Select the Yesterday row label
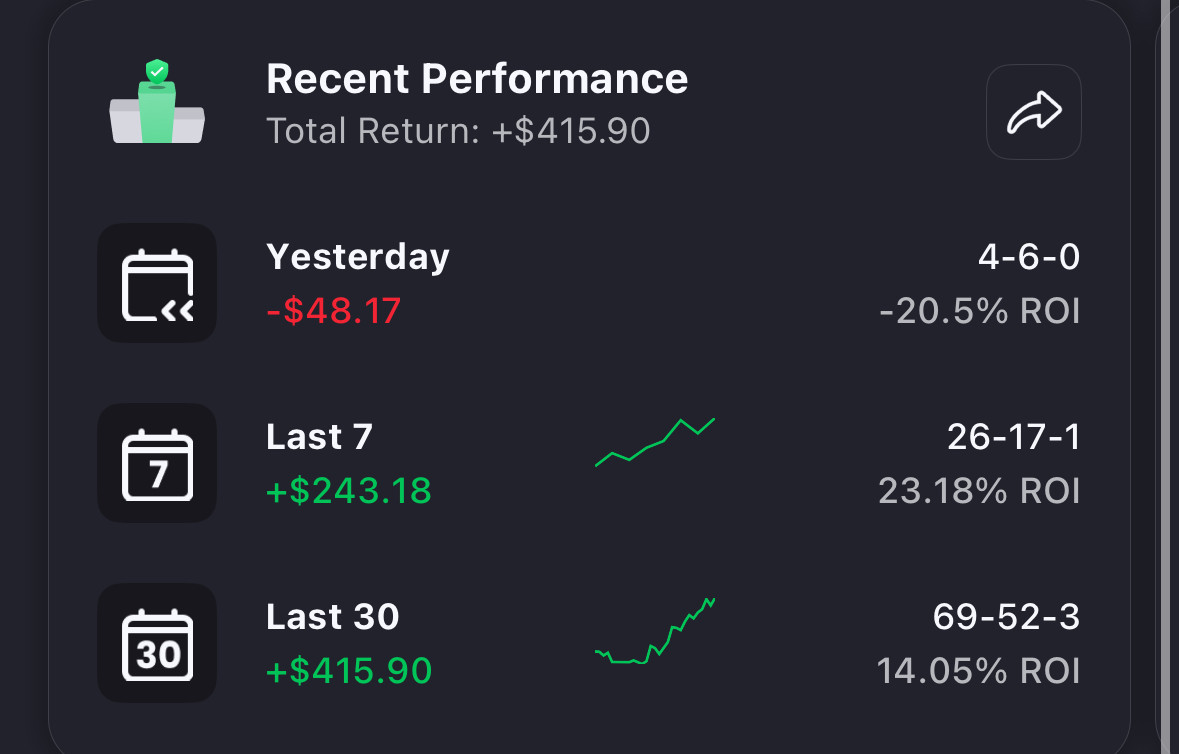The width and height of the screenshot is (1179, 754). pyautogui.click(x=358, y=257)
